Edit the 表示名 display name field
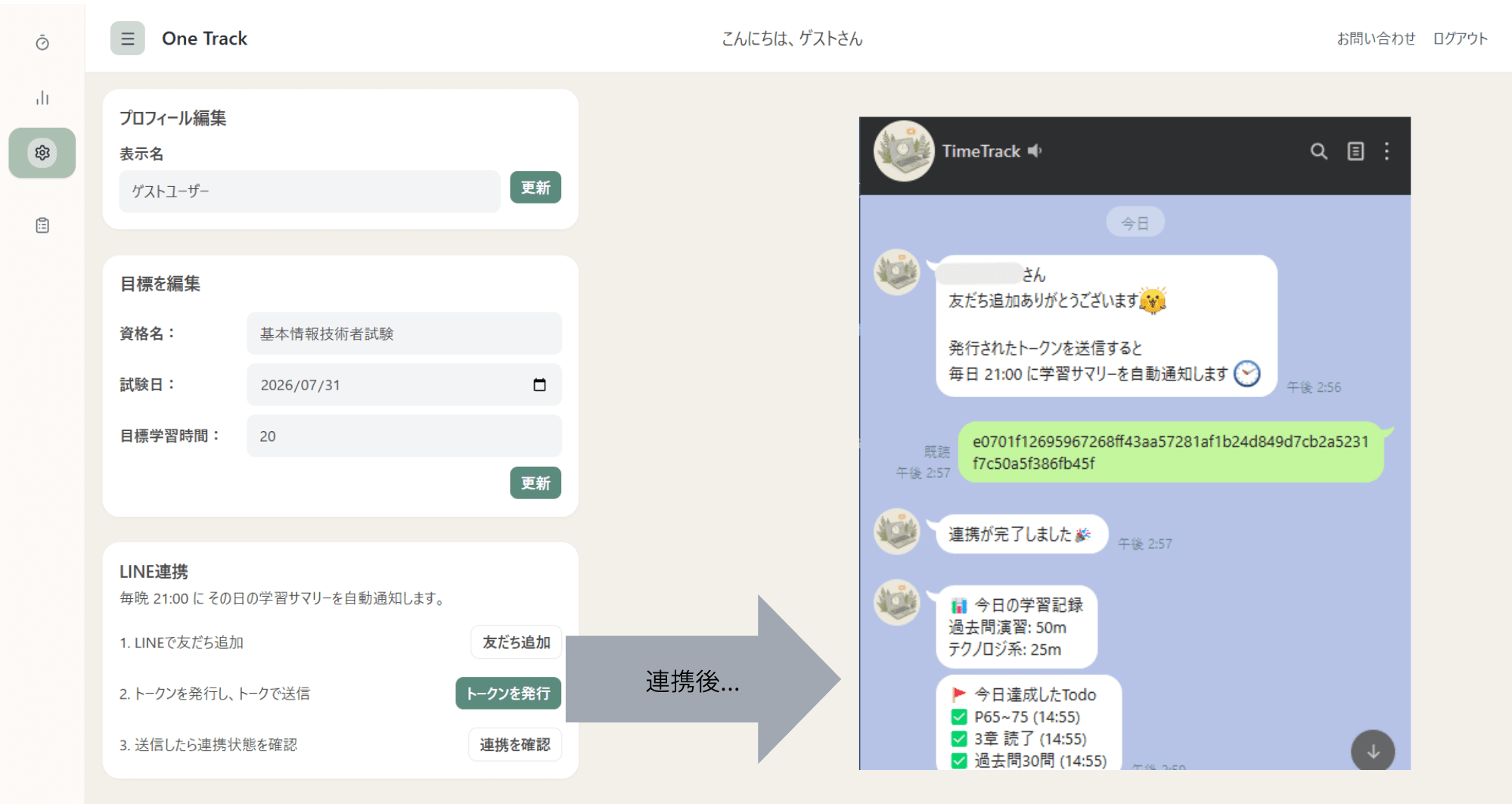This screenshot has height=804, width=1512. (309, 191)
